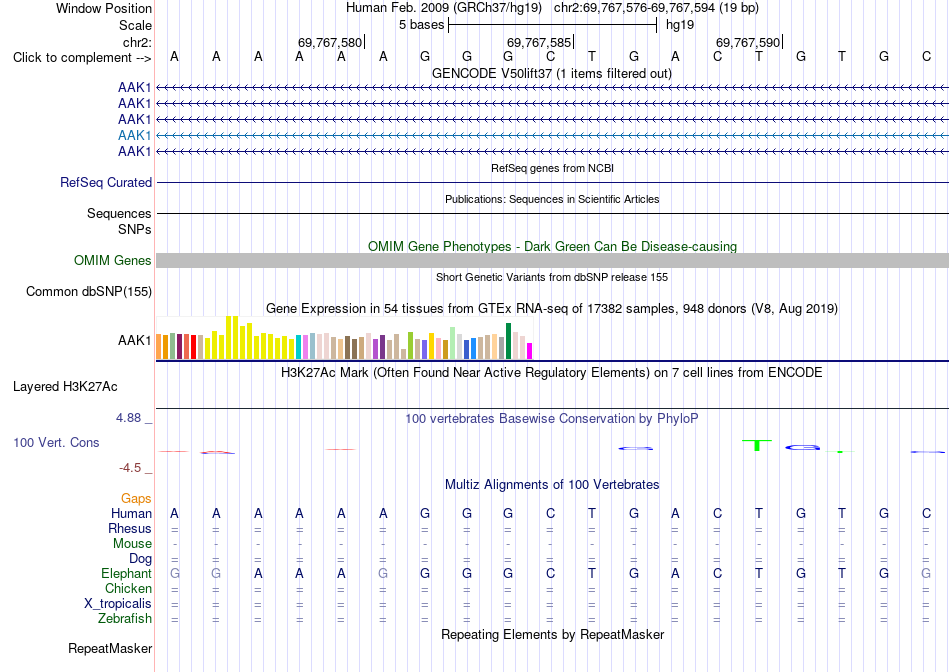Click the chr2:69,767,576-69,767,594 position text
The image size is (950, 672).
656,8
